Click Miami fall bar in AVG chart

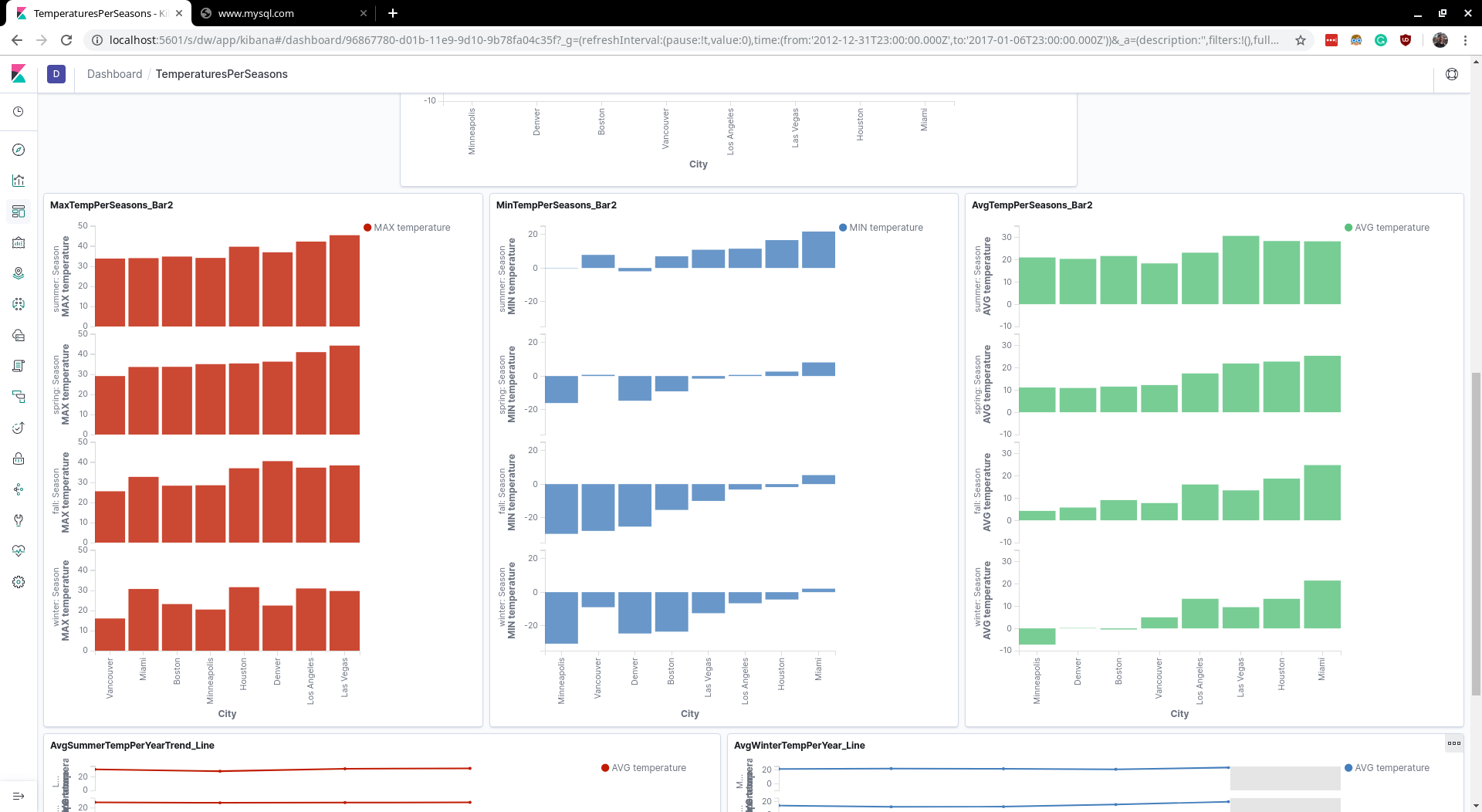(x=1322, y=492)
